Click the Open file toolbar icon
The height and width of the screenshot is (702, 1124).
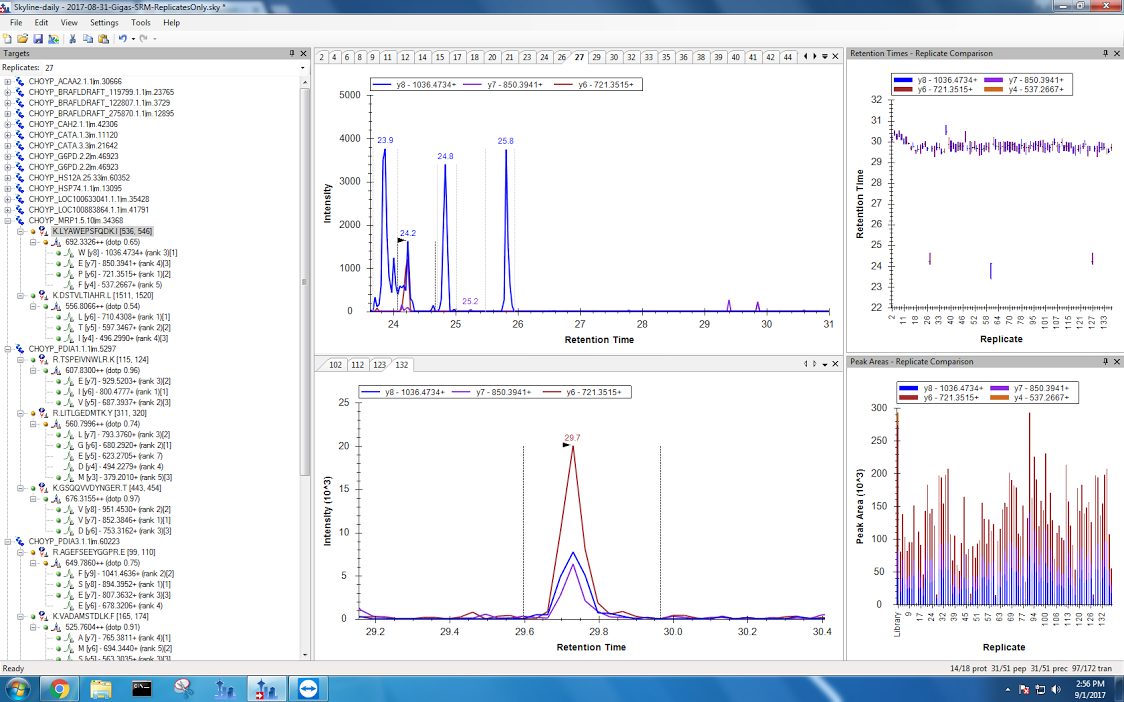(22, 38)
